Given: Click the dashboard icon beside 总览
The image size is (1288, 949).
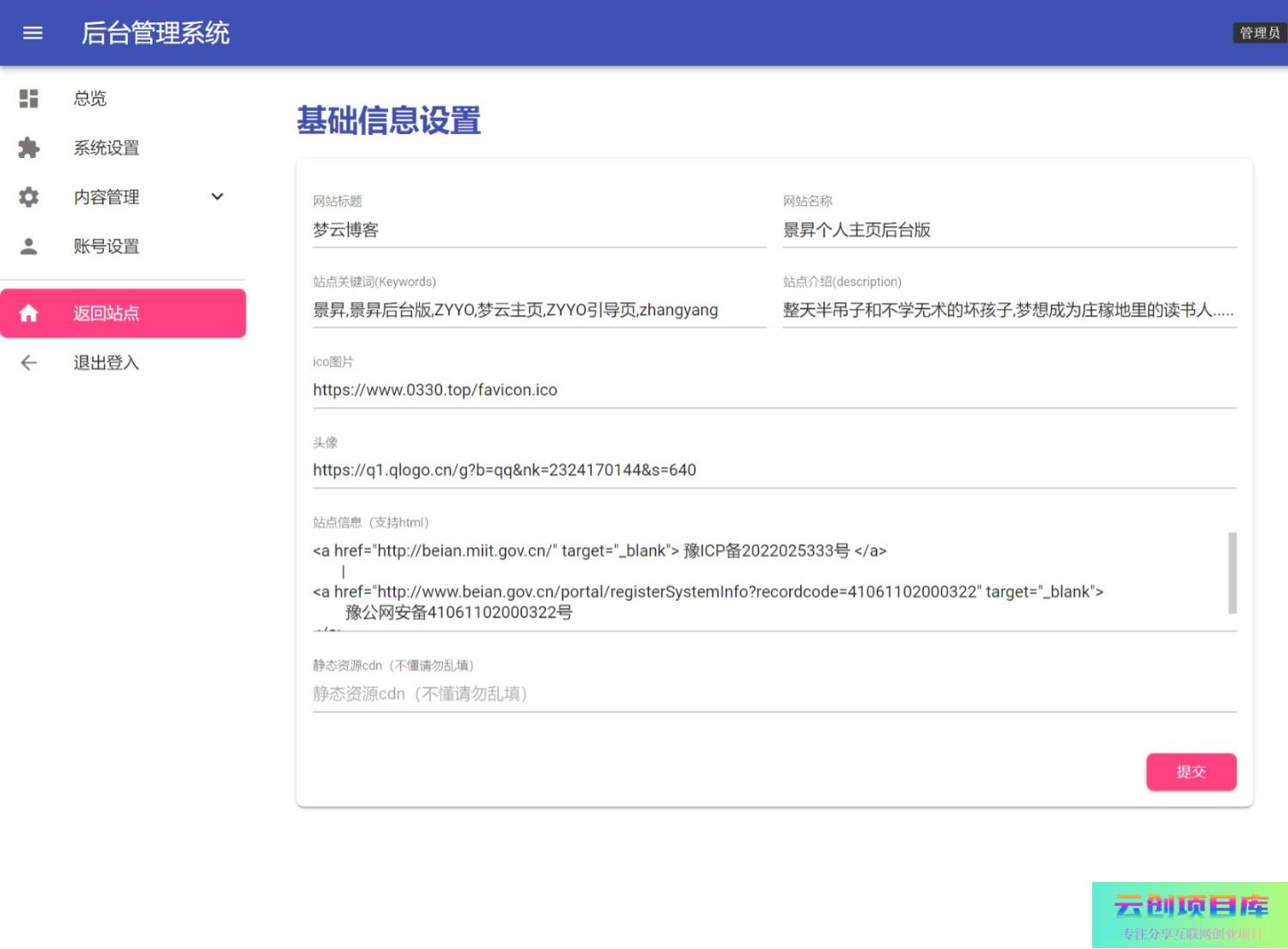Looking at the screenshot, I should [x=29, y=99].
